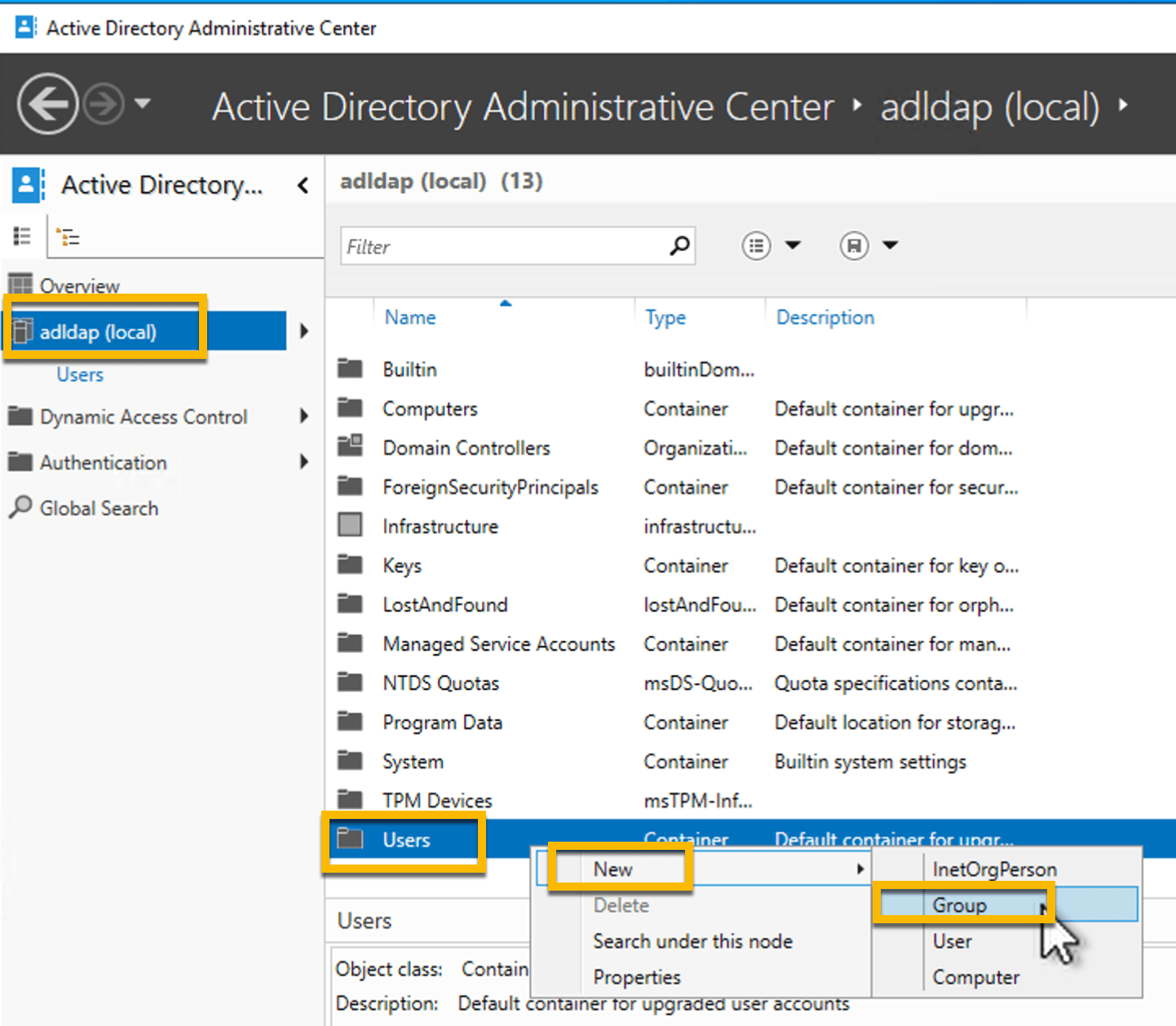This screenshot has height=1026, width=1176.
Task: Select the Authentication node
Action: click(x=104, y=462)
